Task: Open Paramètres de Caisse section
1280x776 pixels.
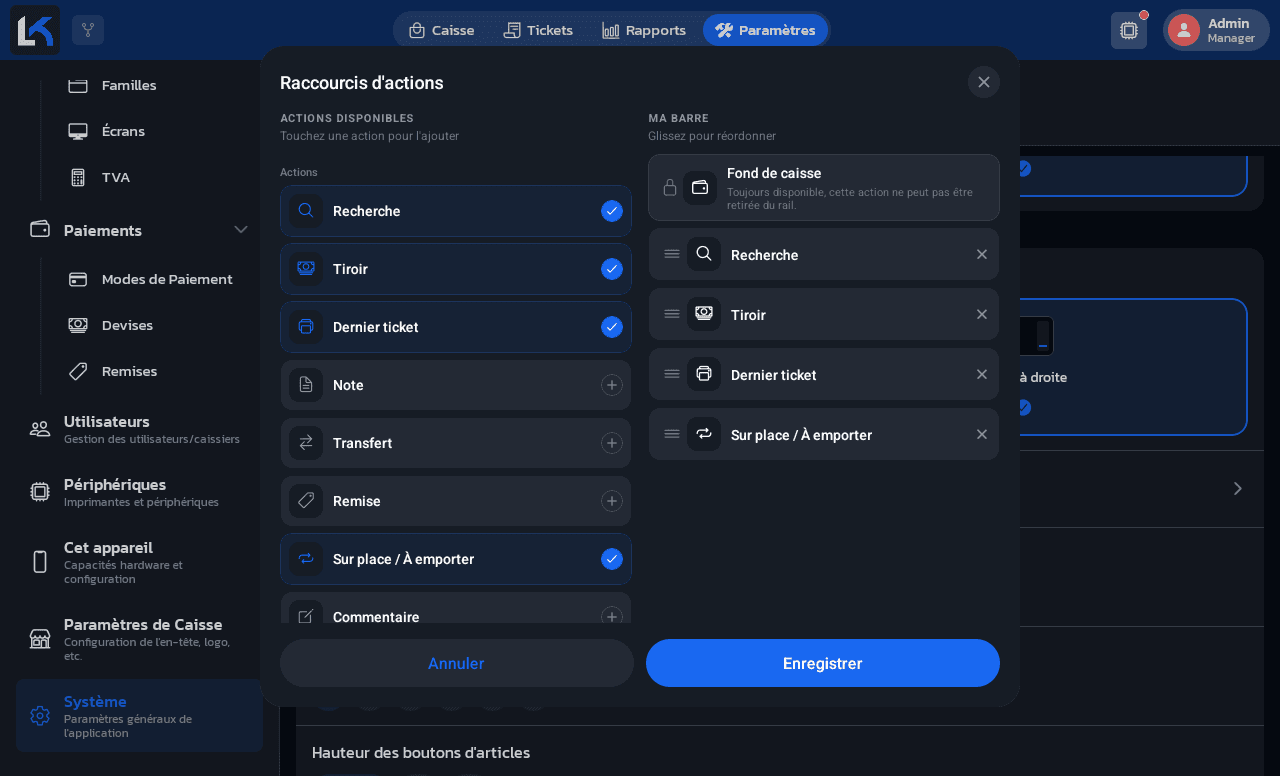Action: 138,639
